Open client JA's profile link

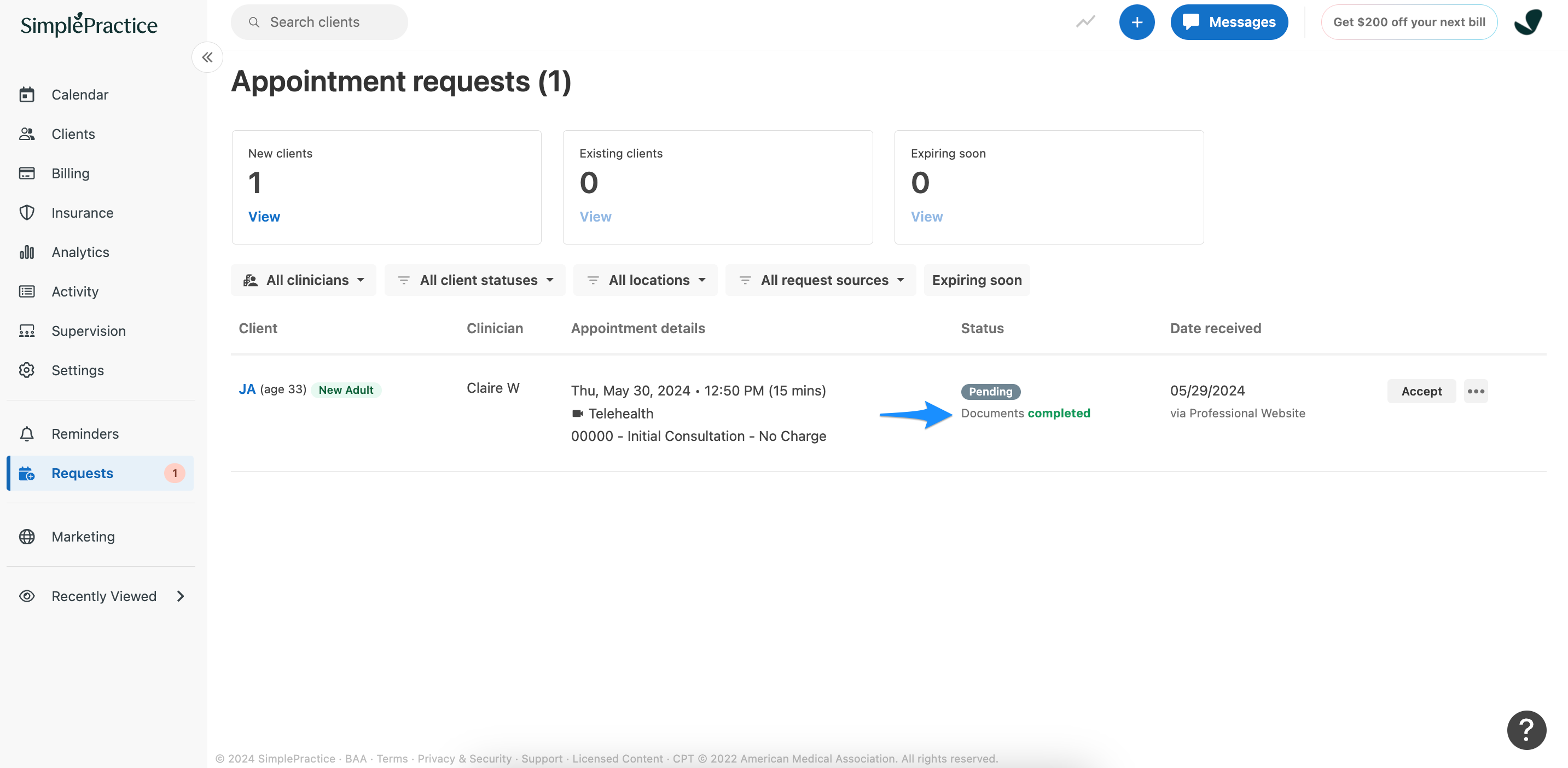coord(247,389)
